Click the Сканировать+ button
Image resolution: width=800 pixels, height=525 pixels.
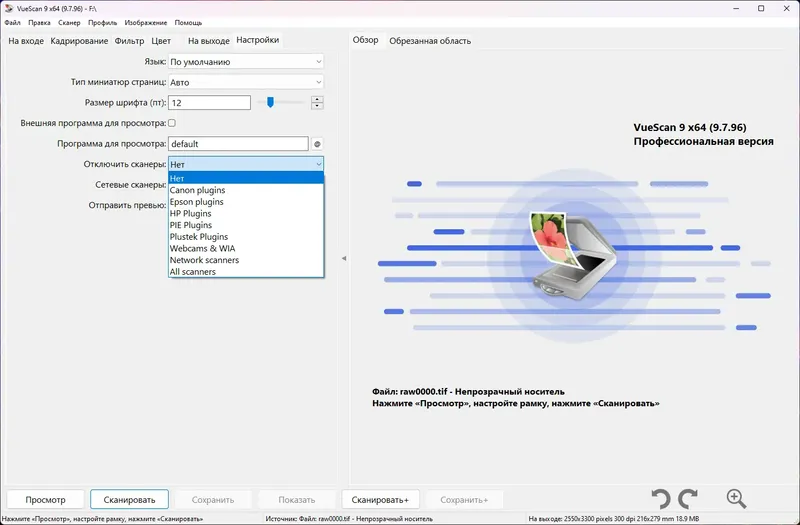(x=380, y=499)
